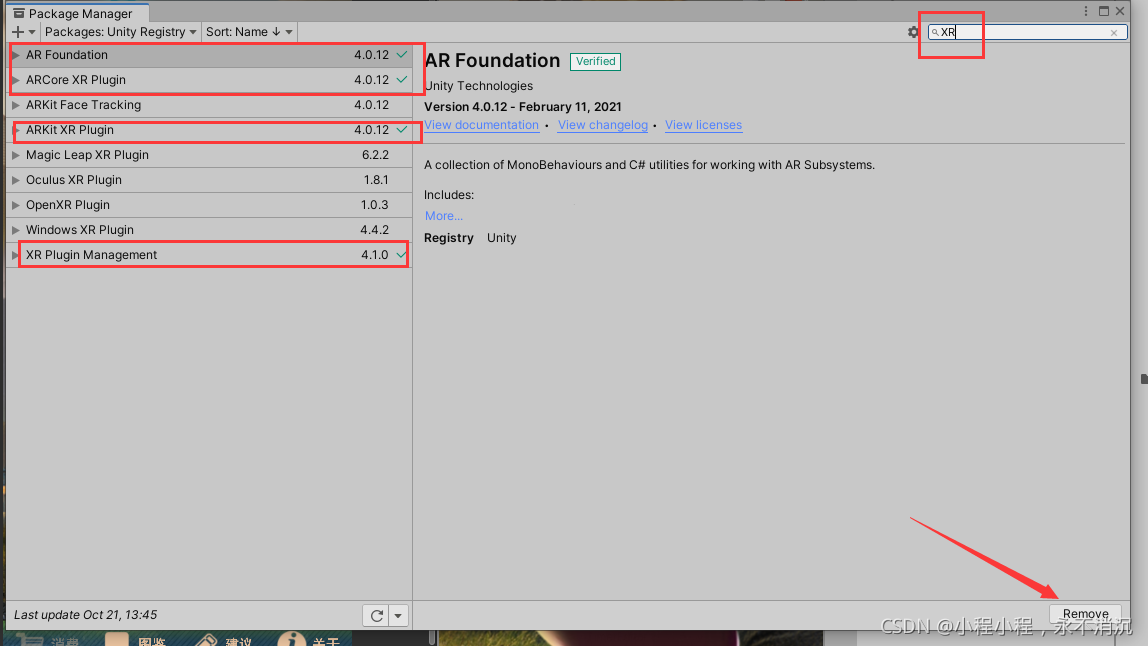Open the Packages: Unity Registry dropdown
Image resolution: width=1148 pixels, height=646 pixels.
coord(121,31)
